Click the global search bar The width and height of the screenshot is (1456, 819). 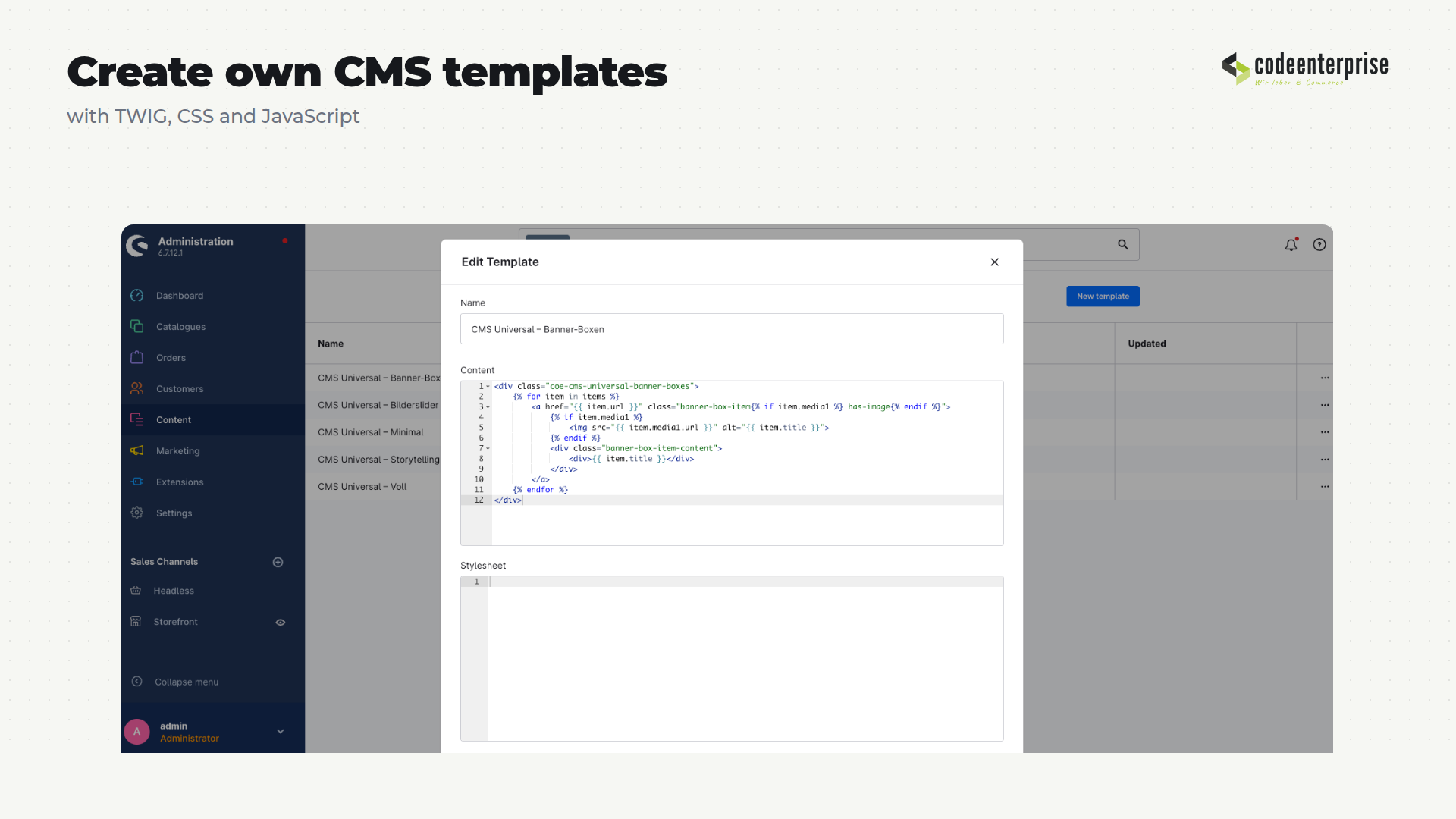coord(829,245)
